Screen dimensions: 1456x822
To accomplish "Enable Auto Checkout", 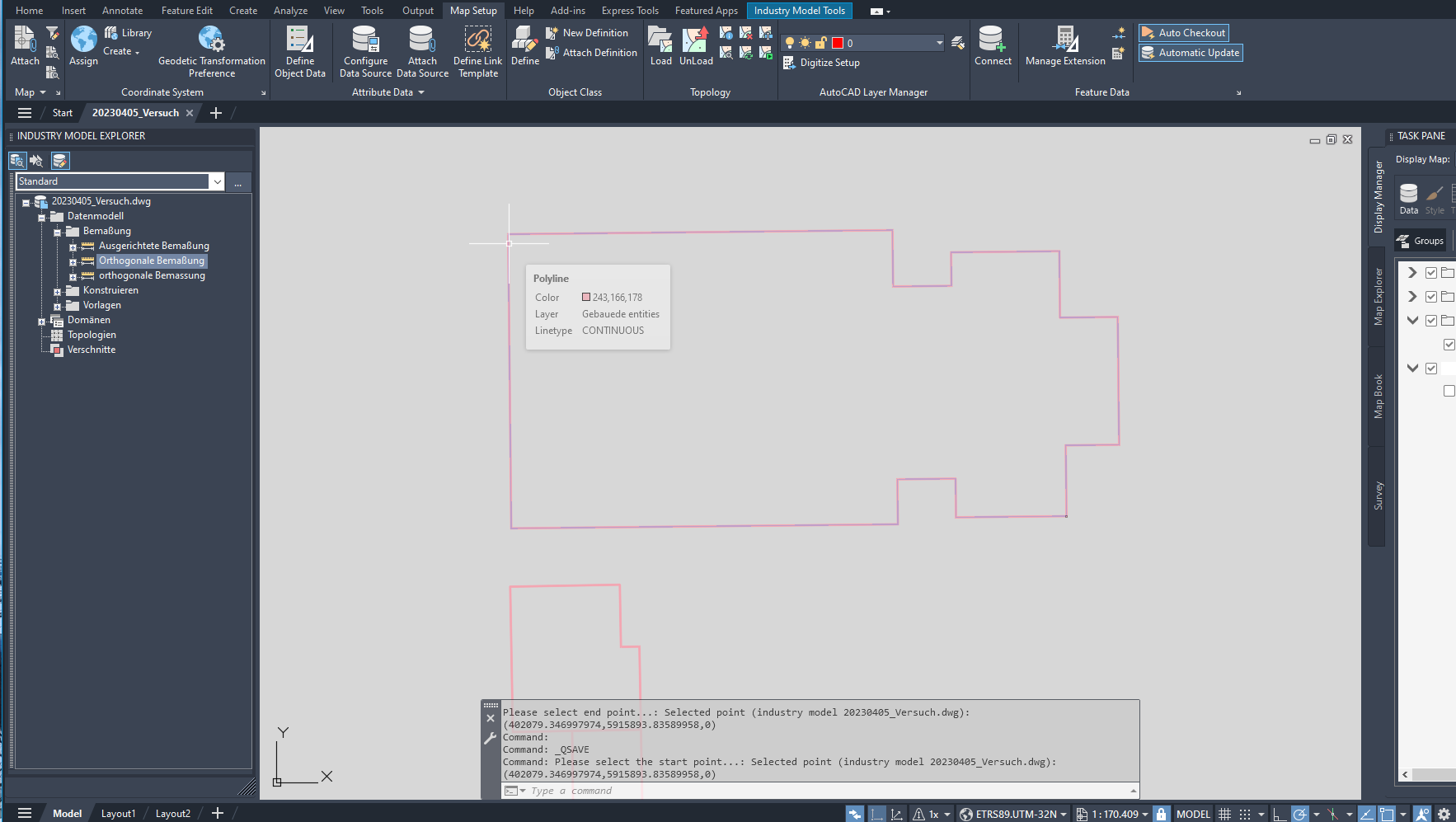I will click(1183, 33).
